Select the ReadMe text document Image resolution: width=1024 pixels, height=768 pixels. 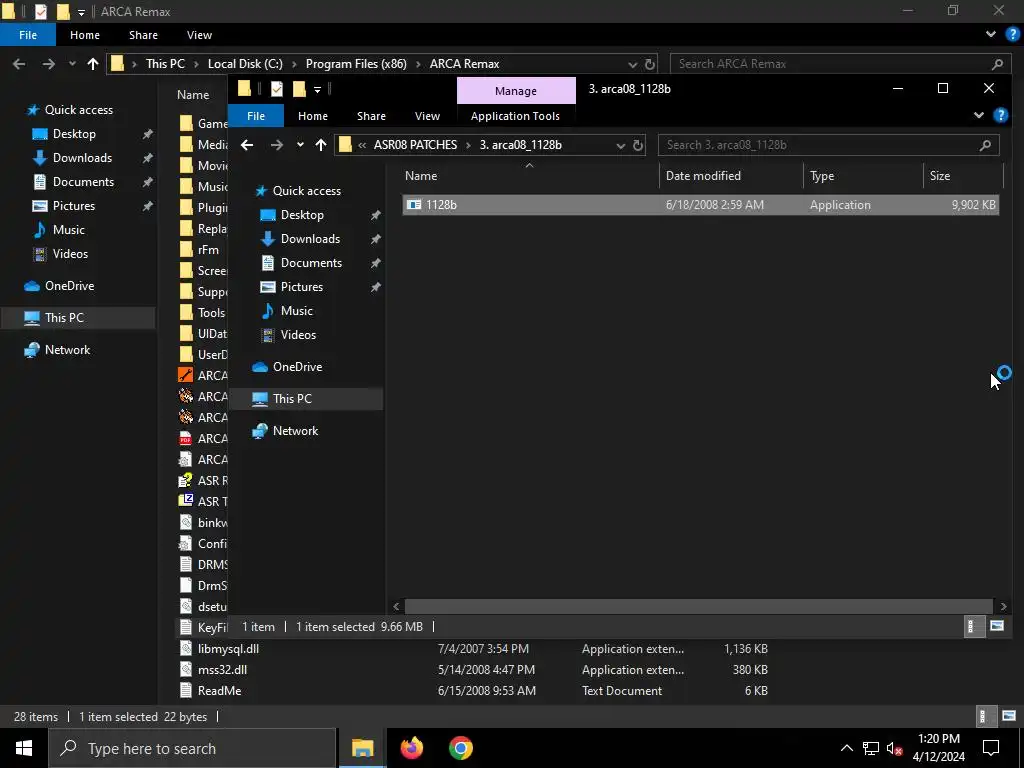(x=219, y=691)
